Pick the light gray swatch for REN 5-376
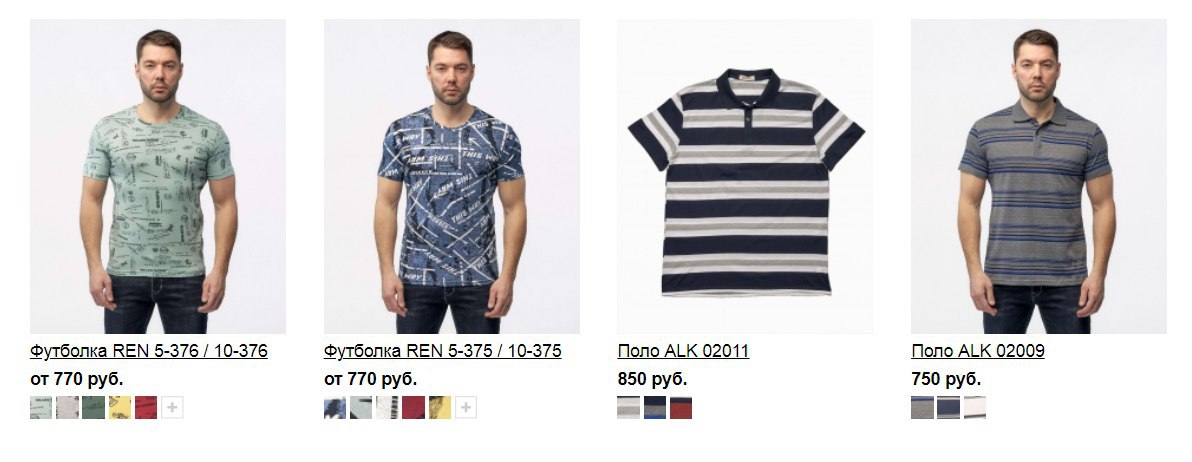 coord(68,408)
